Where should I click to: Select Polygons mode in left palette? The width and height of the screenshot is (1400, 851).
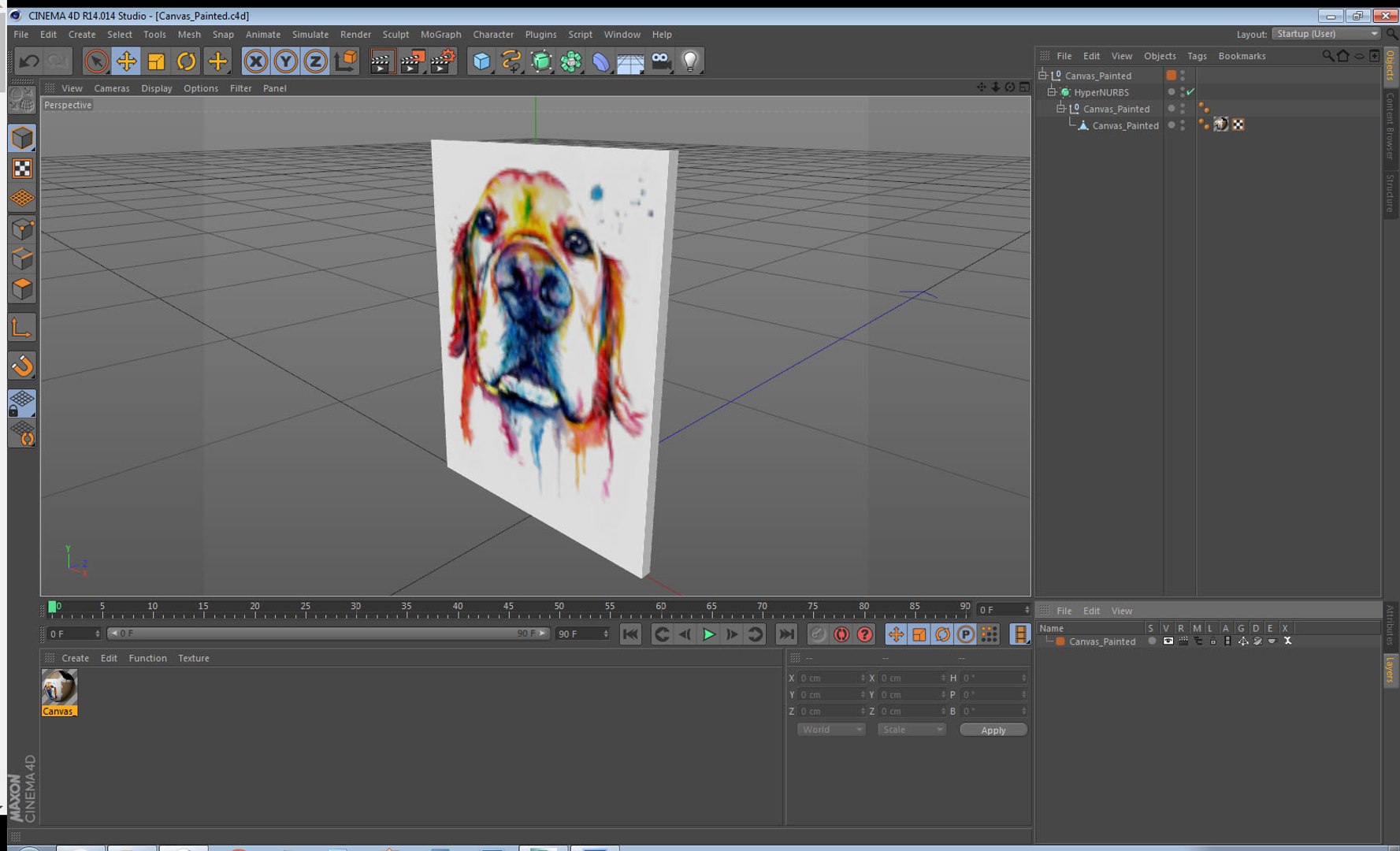pos(22,289)
